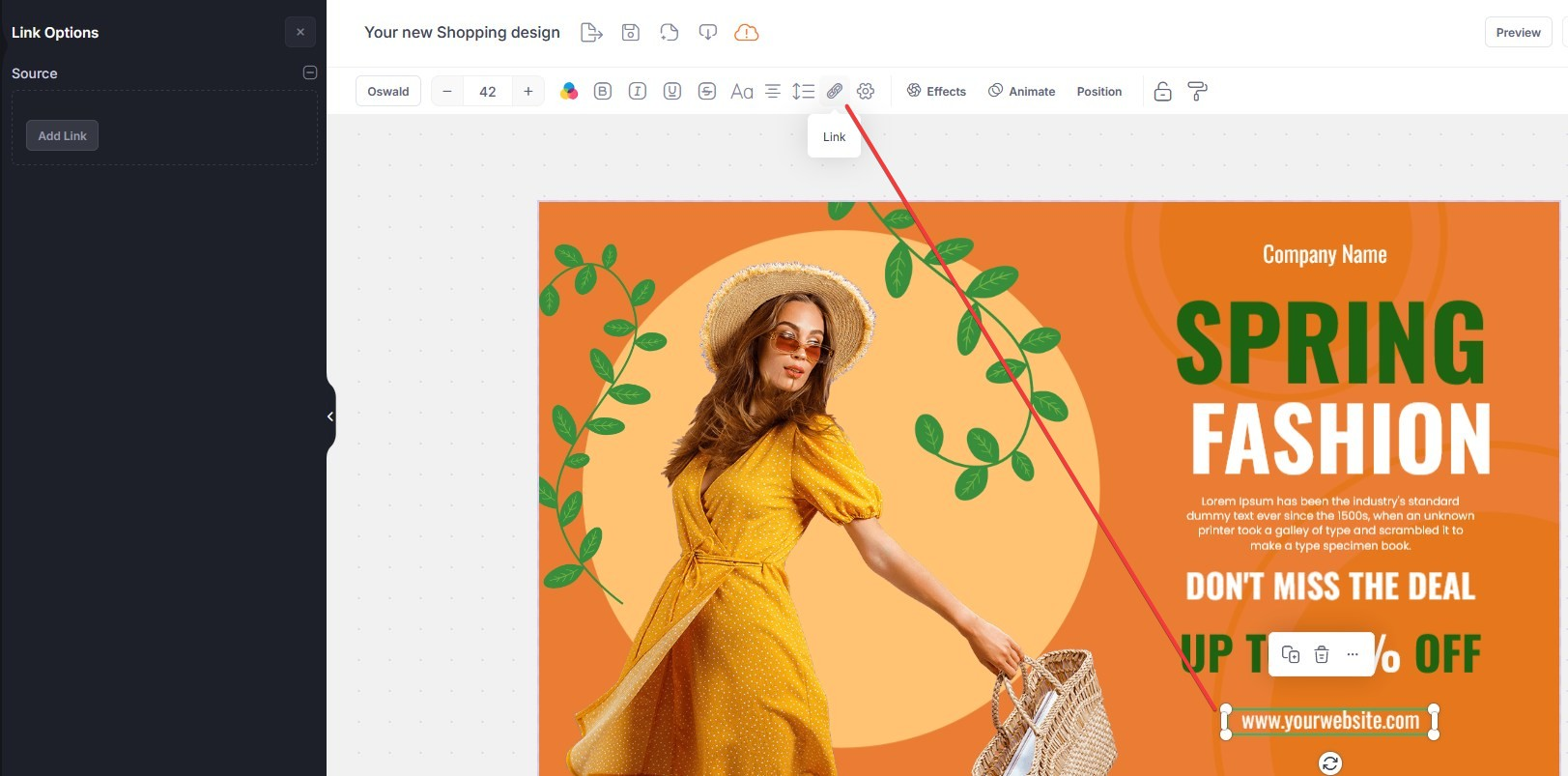Open the Effects menu

[936, 91]
